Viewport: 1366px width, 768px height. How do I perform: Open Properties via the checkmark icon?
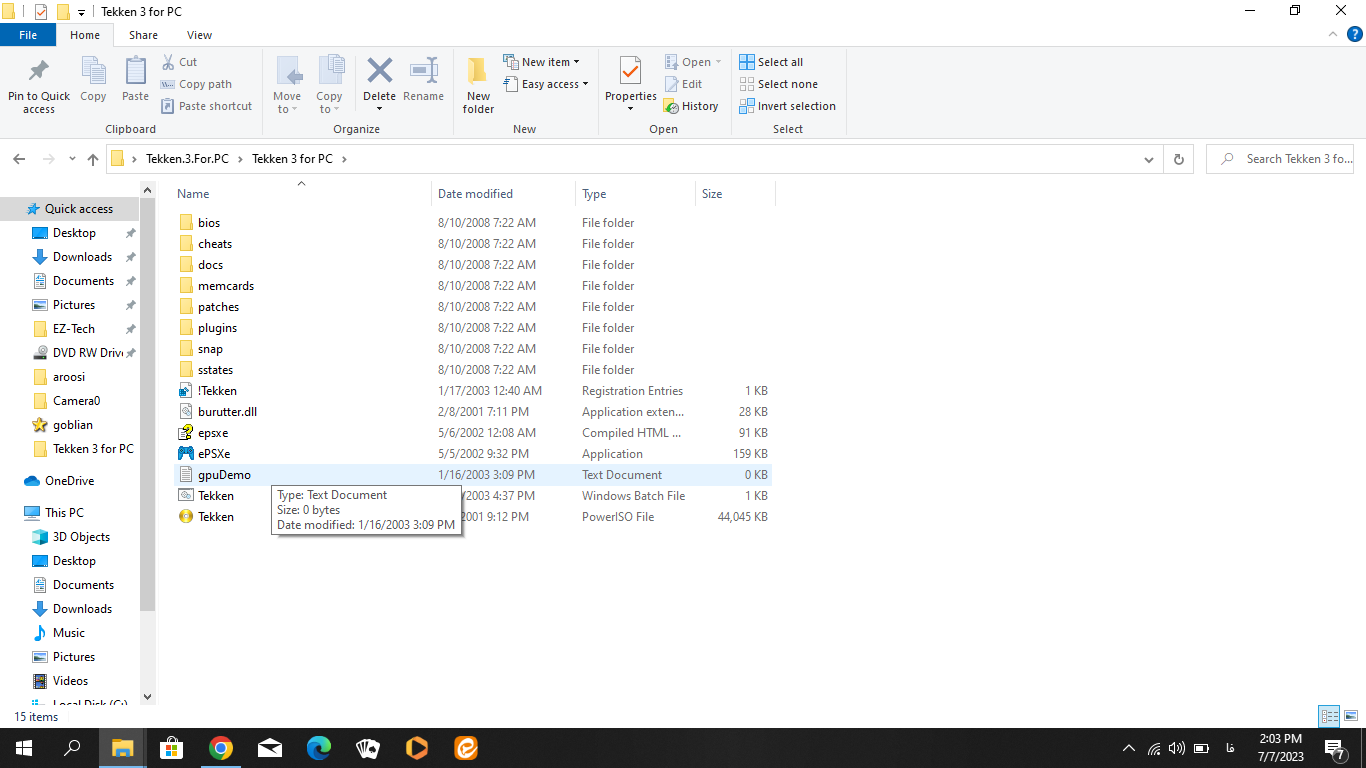click(630, 72)
